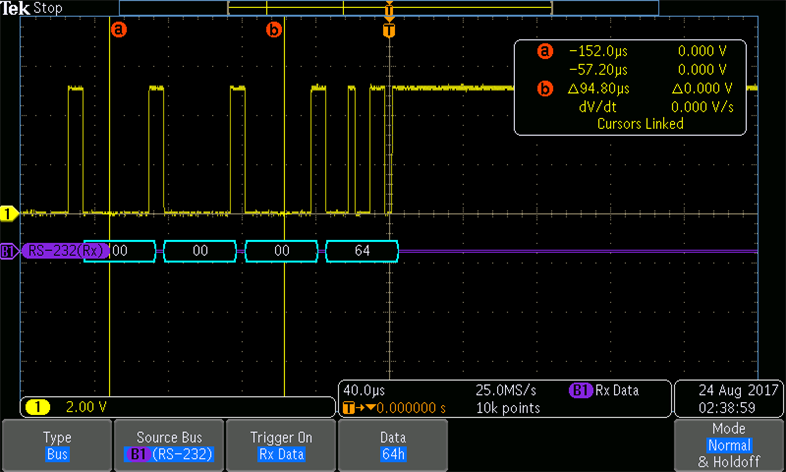The height and width of the screenshot is (472, 786).
Task: Toggle the Cursors Linked setting
Action: click(x=639, y=124)
